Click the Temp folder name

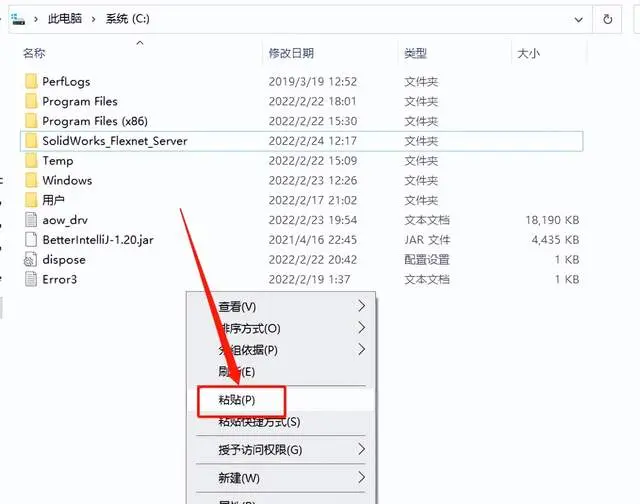(x=58, y=160)
